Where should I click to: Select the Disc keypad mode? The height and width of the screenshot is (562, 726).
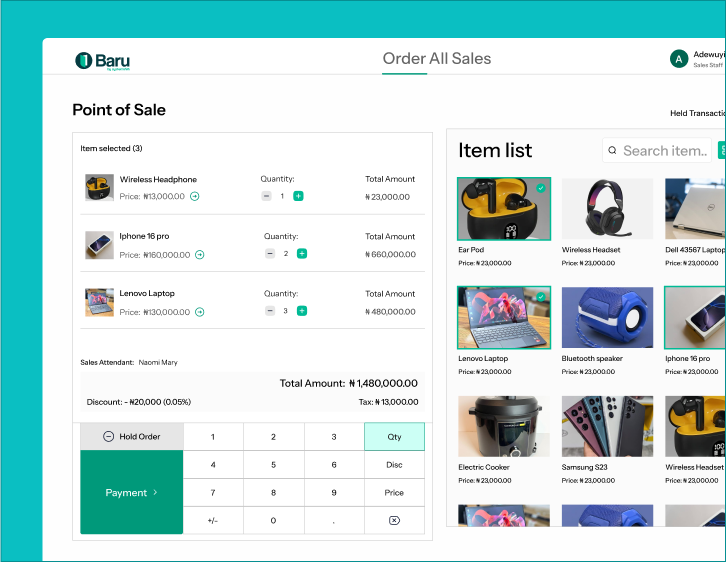[394, 465]
